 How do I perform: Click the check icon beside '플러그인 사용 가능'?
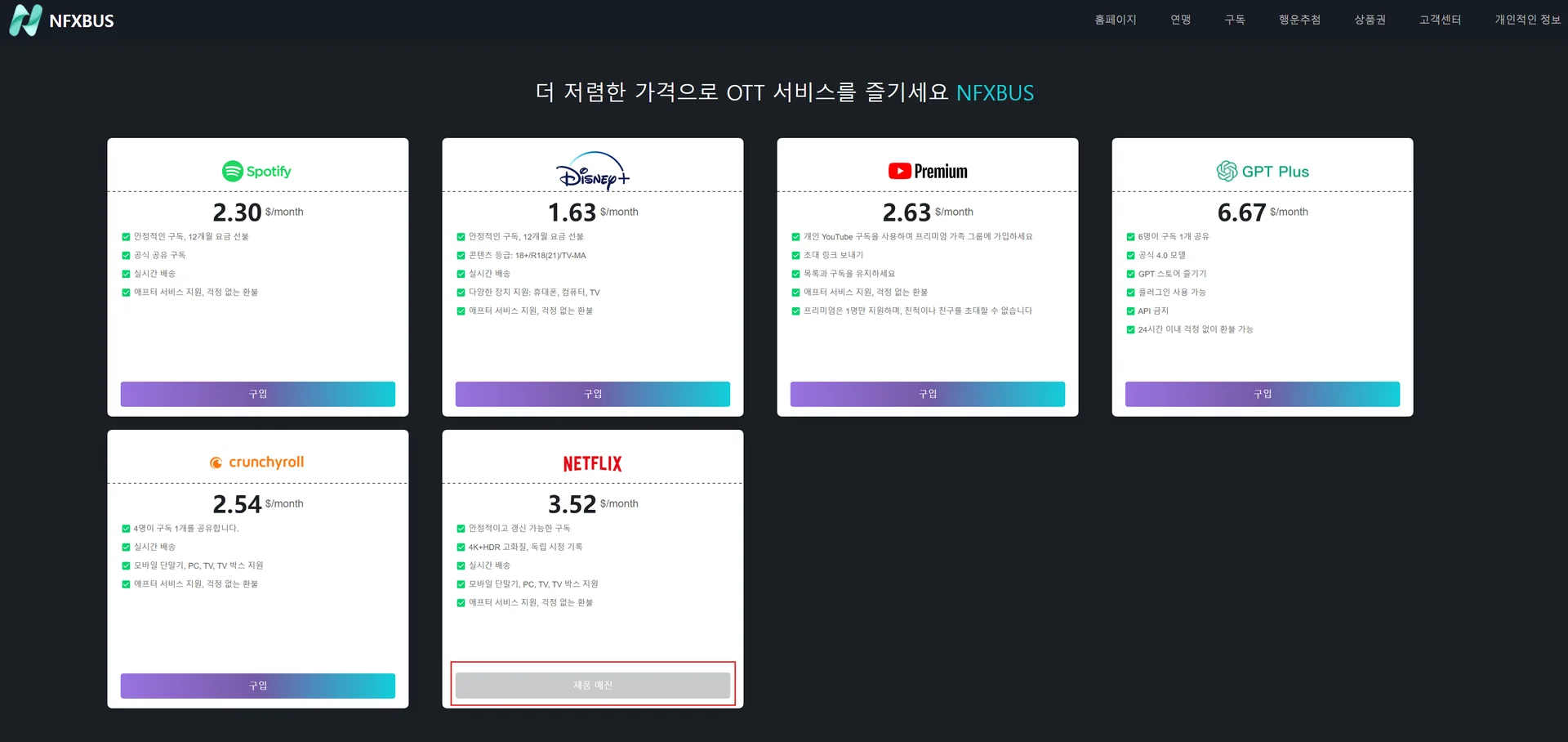click(1130, 293)
